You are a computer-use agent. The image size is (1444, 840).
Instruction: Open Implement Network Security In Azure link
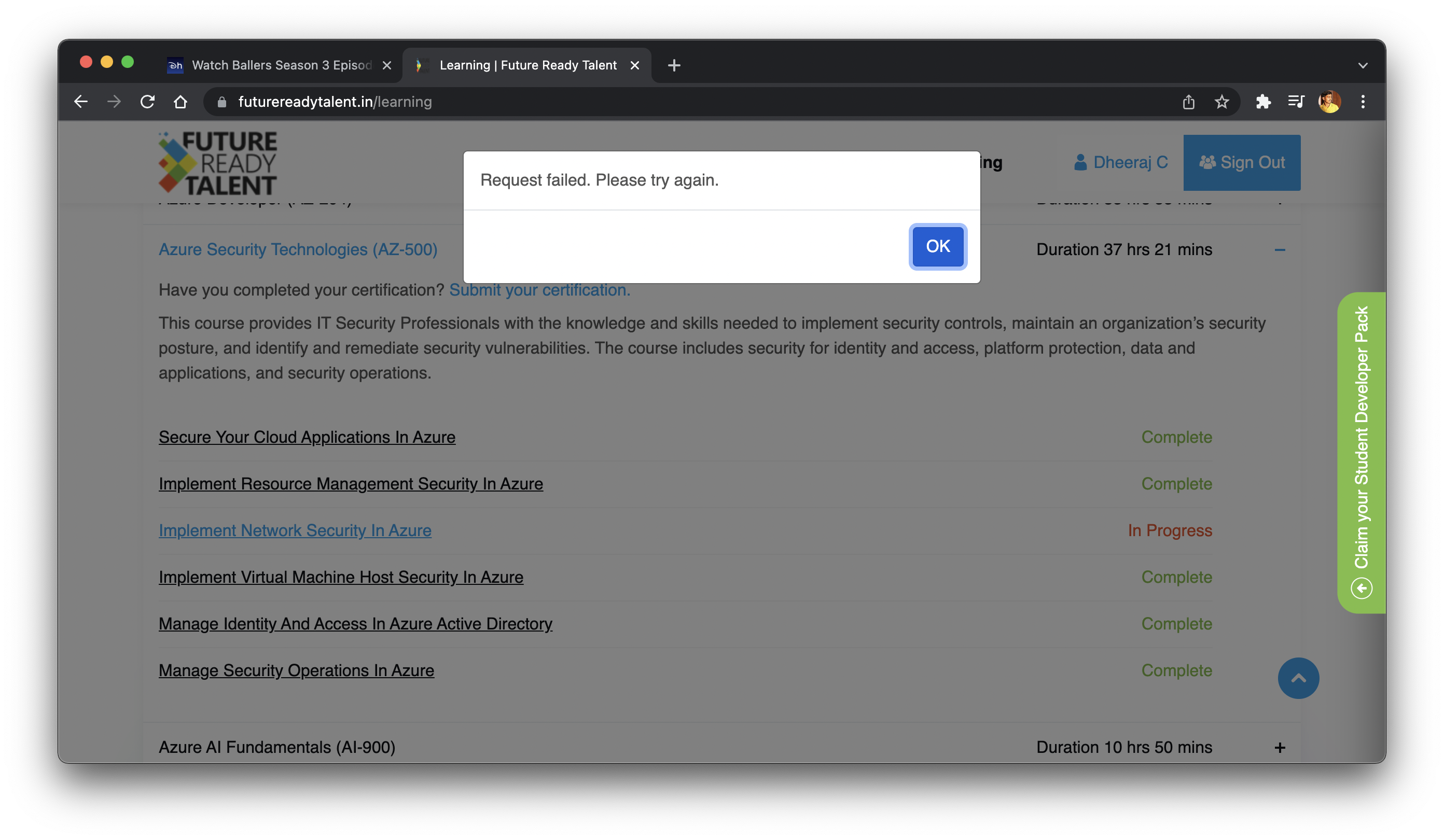(295, 530)
